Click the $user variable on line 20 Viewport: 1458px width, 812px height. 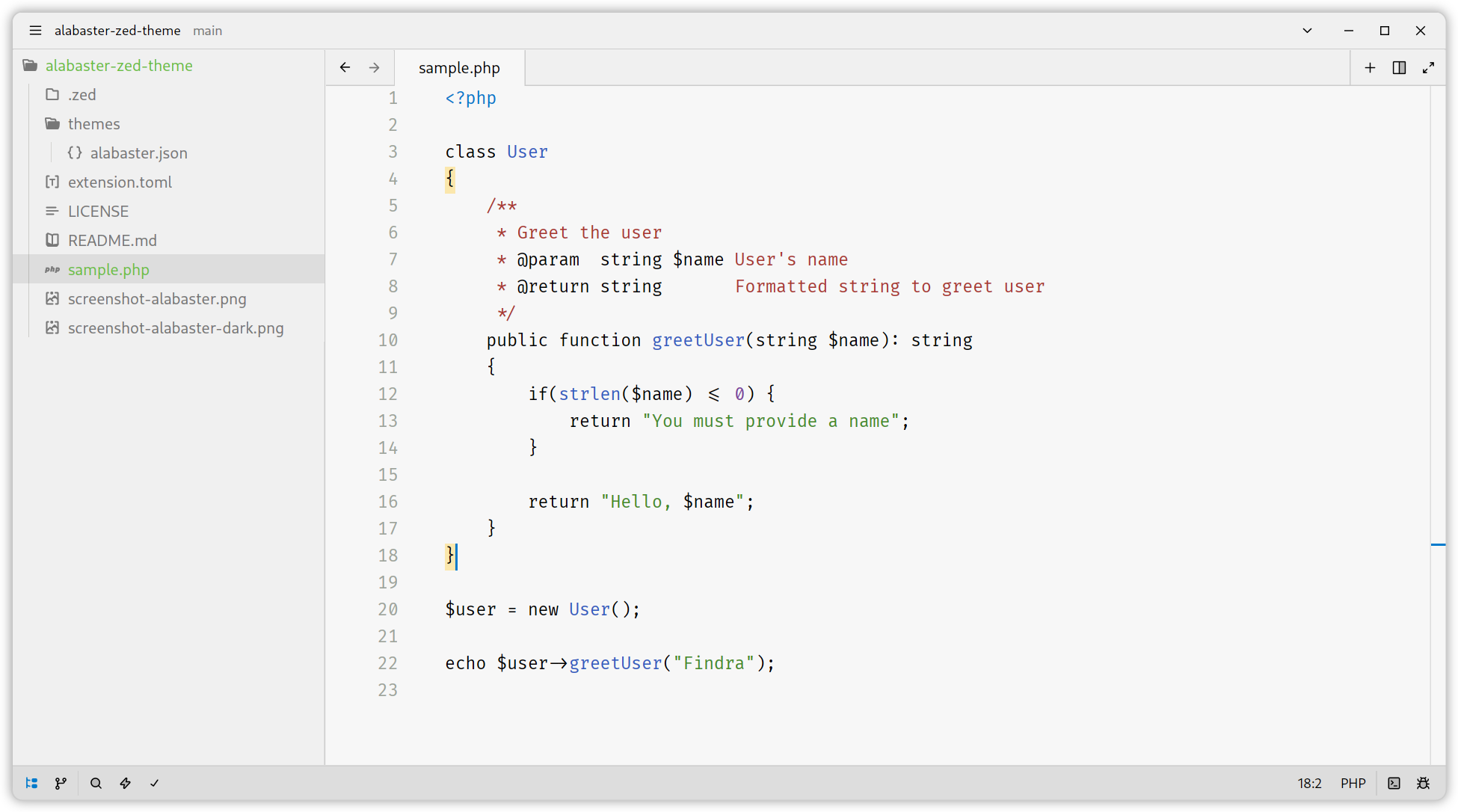(x=470, y=609)
